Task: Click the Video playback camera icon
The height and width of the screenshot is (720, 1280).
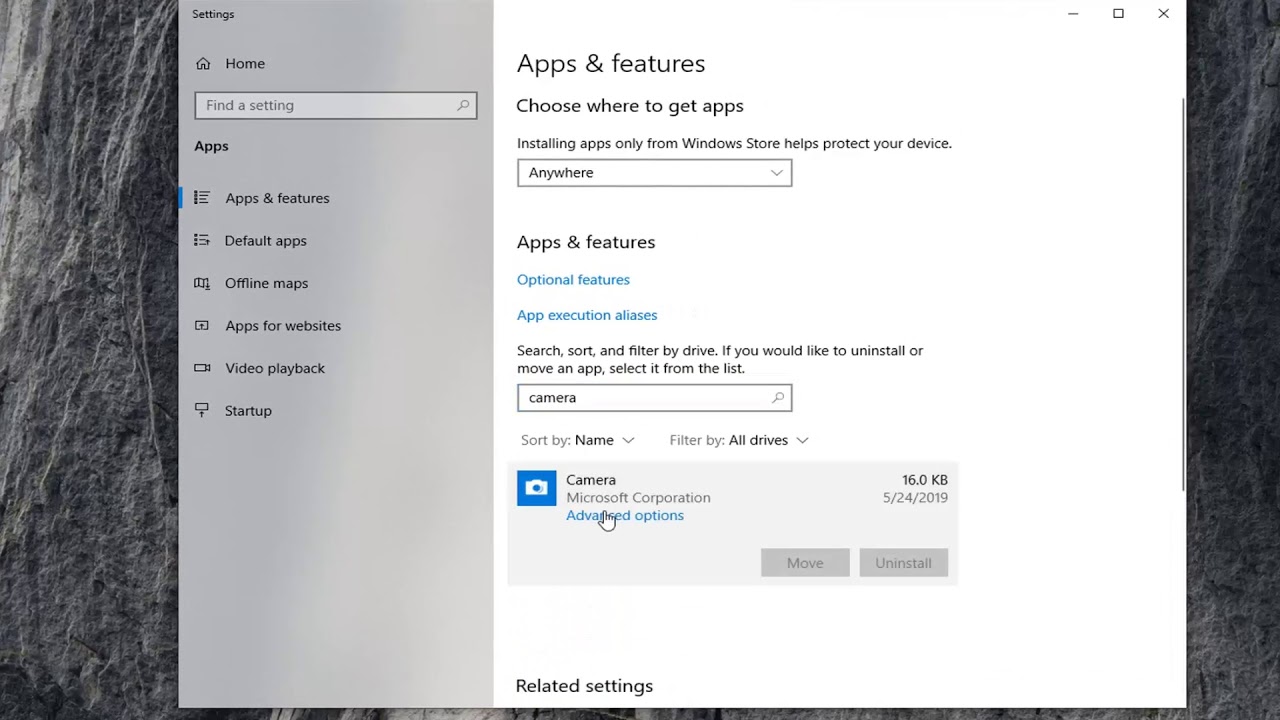Action: tap(202, 368)
